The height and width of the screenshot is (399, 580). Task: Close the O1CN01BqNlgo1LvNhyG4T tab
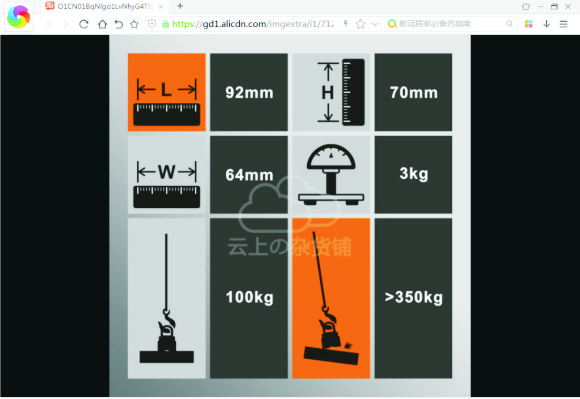tap(161, 7)
